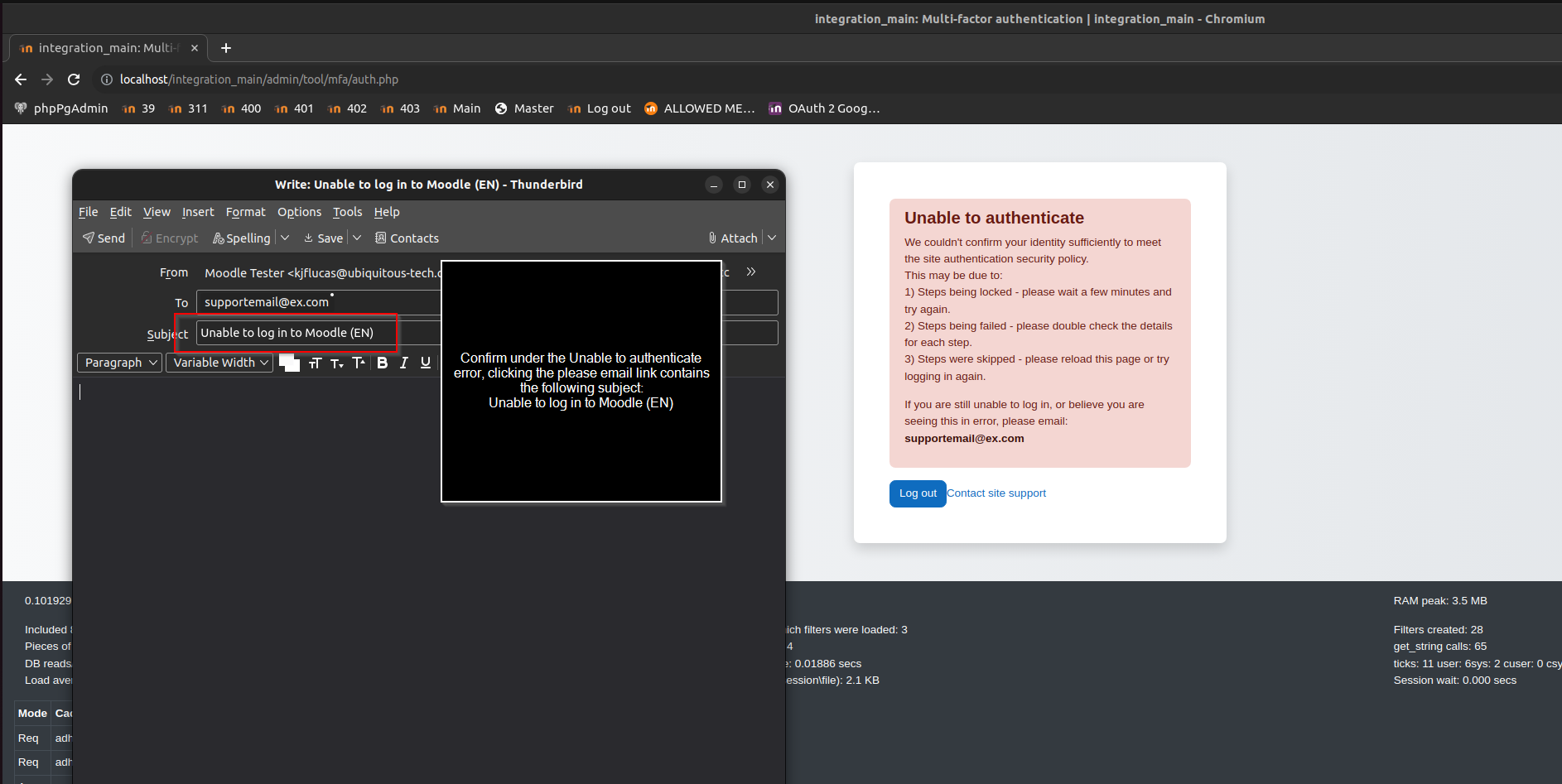1562x784 pixels.
Task: Pick the text color swatch
Action: [289, 363]
